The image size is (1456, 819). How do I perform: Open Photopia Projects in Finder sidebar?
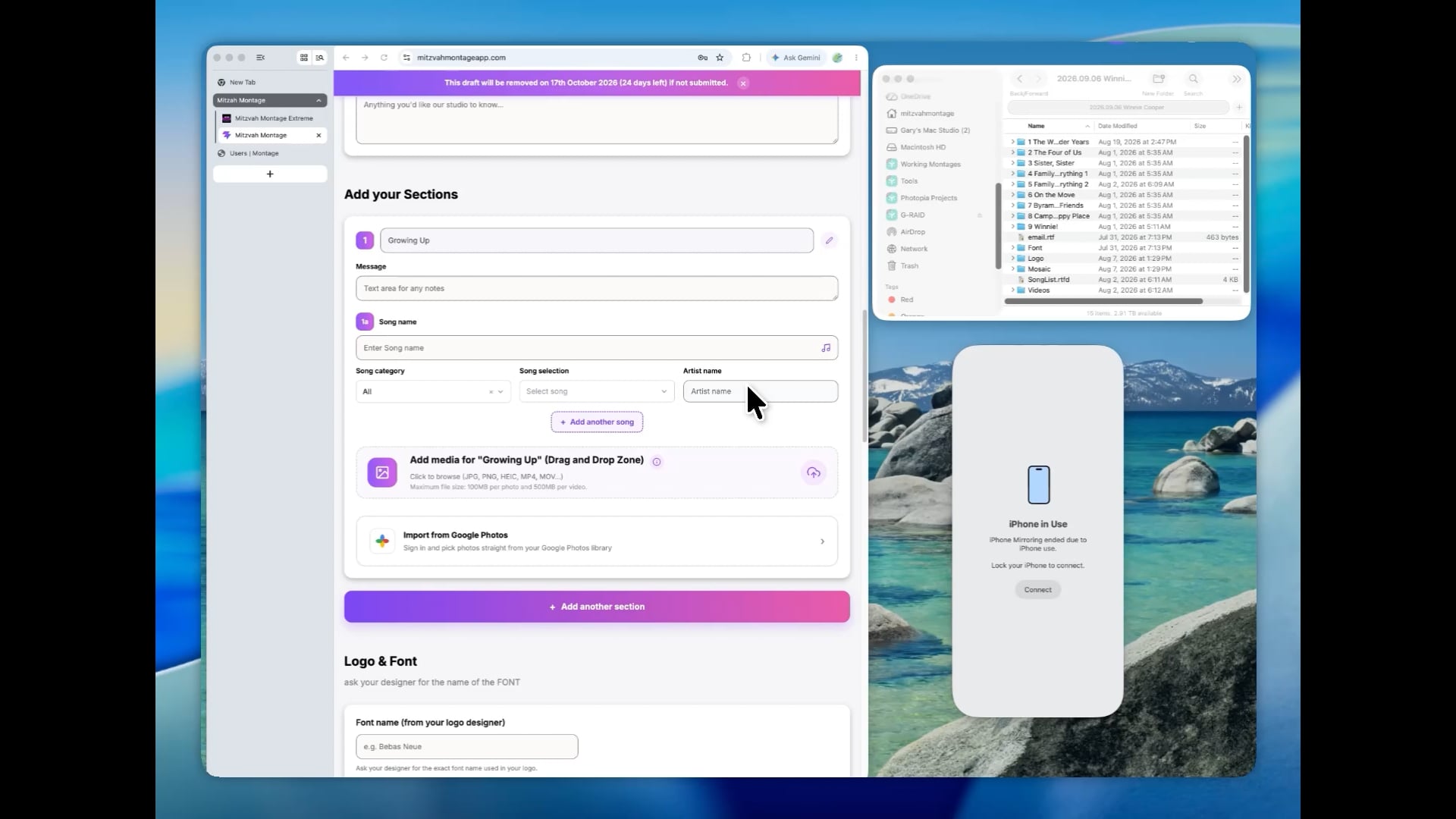928,198
